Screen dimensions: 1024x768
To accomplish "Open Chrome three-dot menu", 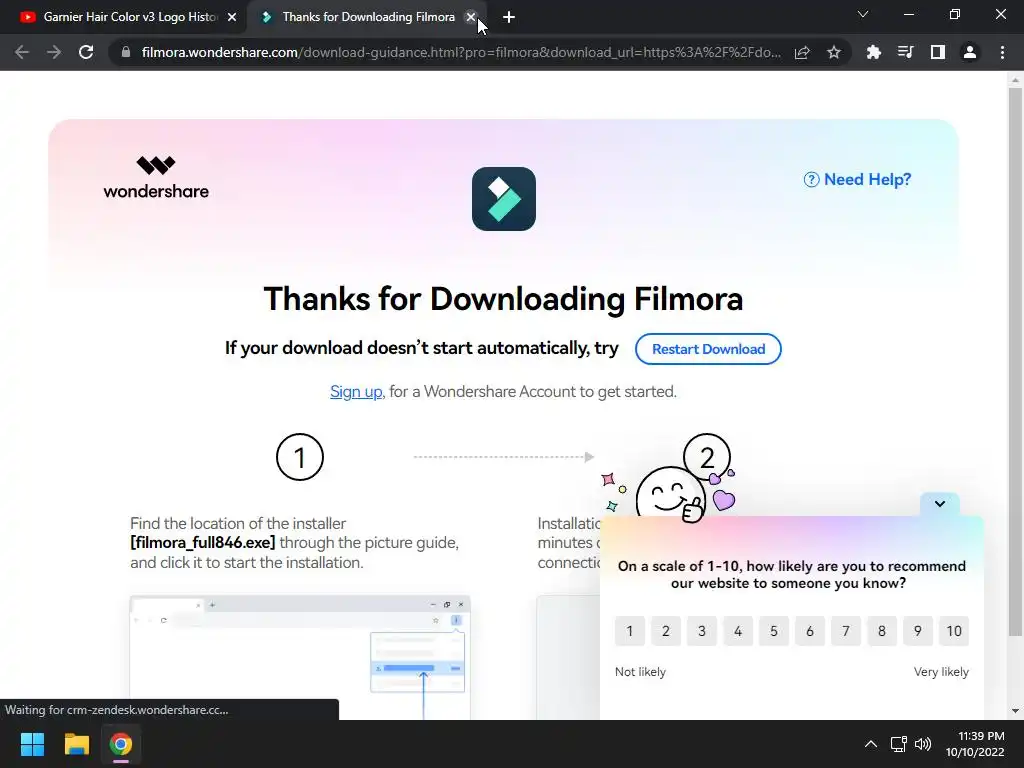I will pos(1002,52).
